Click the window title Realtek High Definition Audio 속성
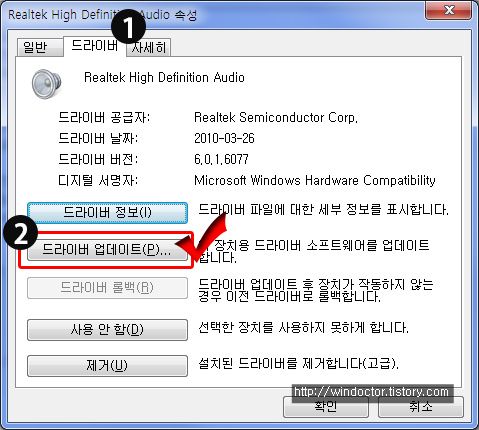 [103, 15]
